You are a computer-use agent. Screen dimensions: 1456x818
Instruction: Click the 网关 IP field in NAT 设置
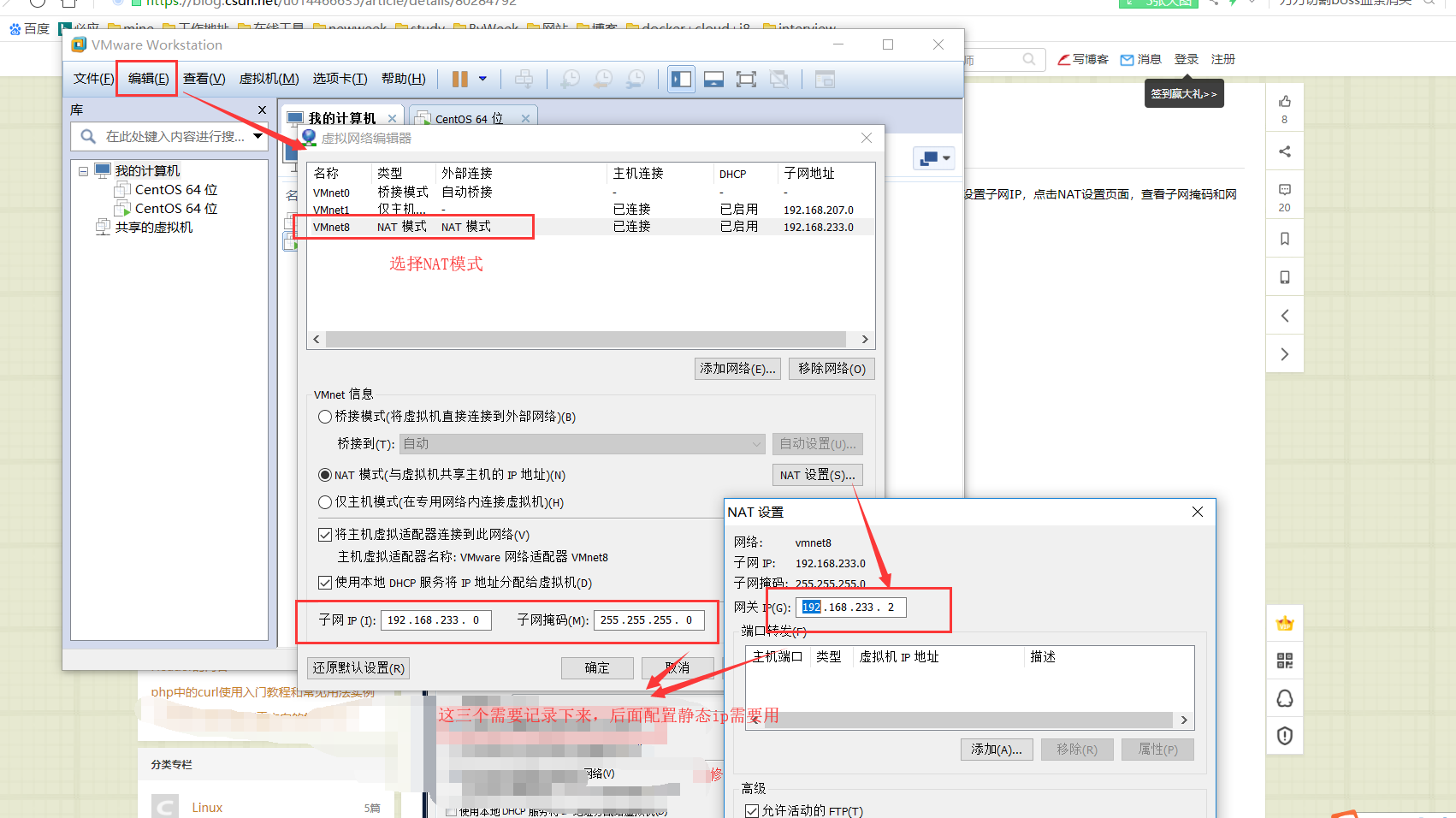tap(851, 608)
